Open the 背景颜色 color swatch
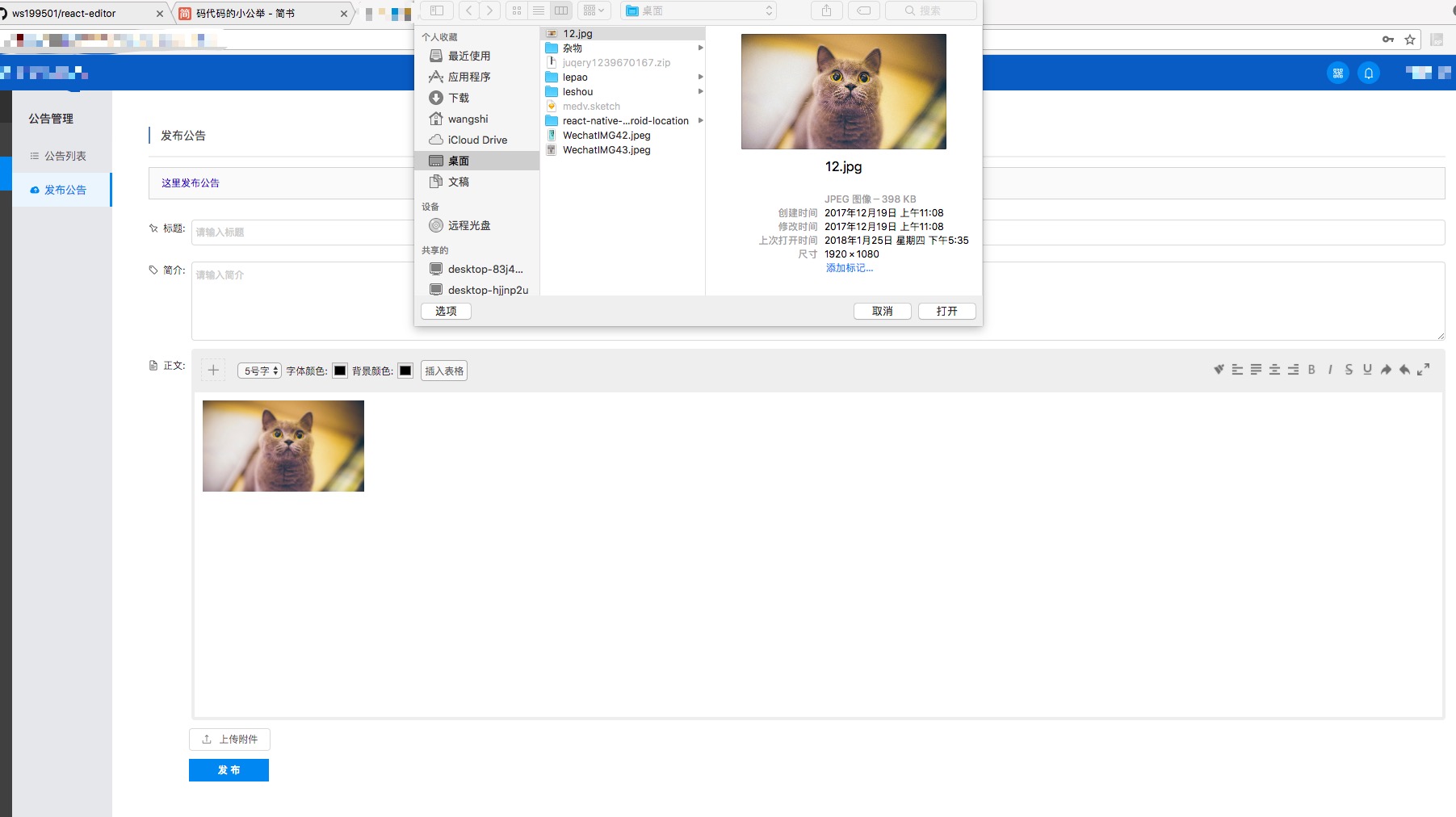 405,371
